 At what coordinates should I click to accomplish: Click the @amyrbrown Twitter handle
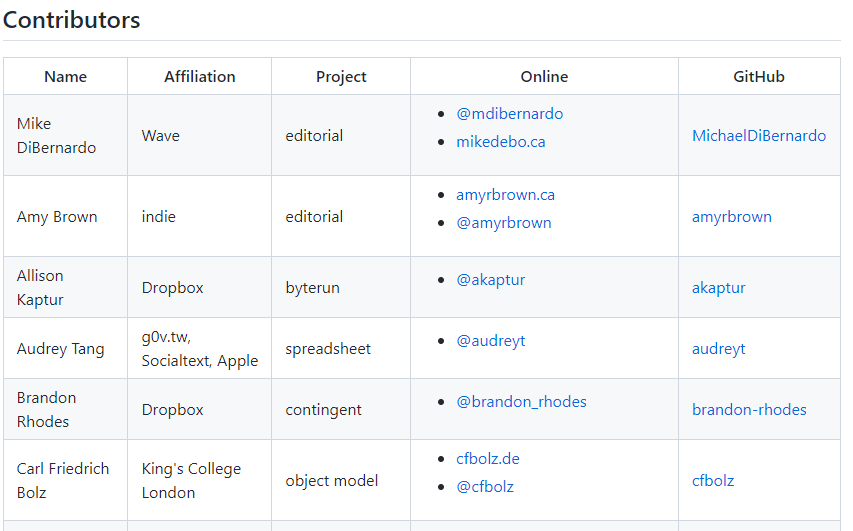pyautogui.click(x=504, y=223)
